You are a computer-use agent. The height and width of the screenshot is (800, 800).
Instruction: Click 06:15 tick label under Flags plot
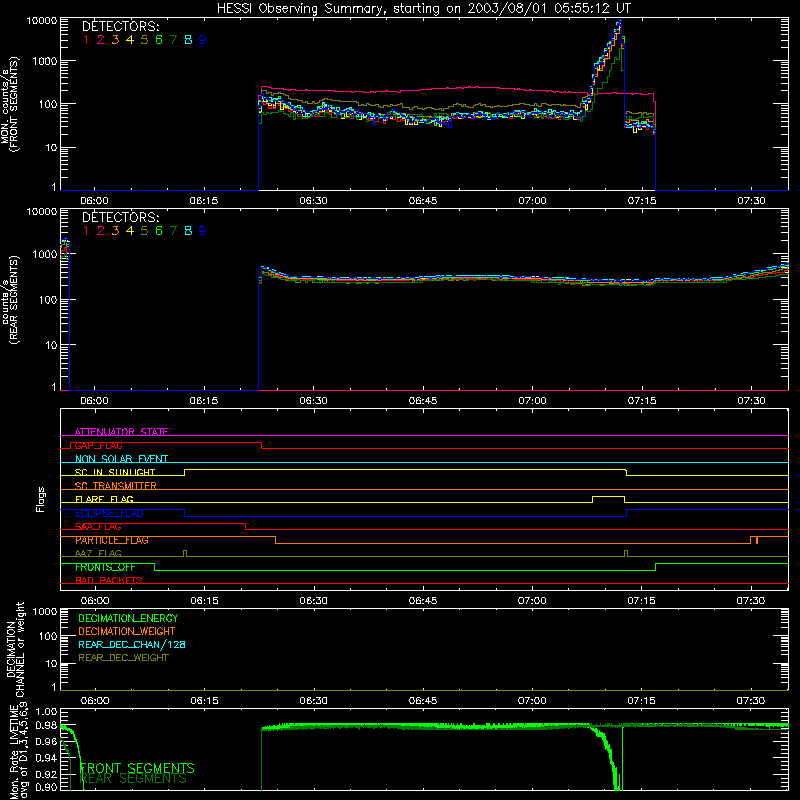click(x=204, y=601)
